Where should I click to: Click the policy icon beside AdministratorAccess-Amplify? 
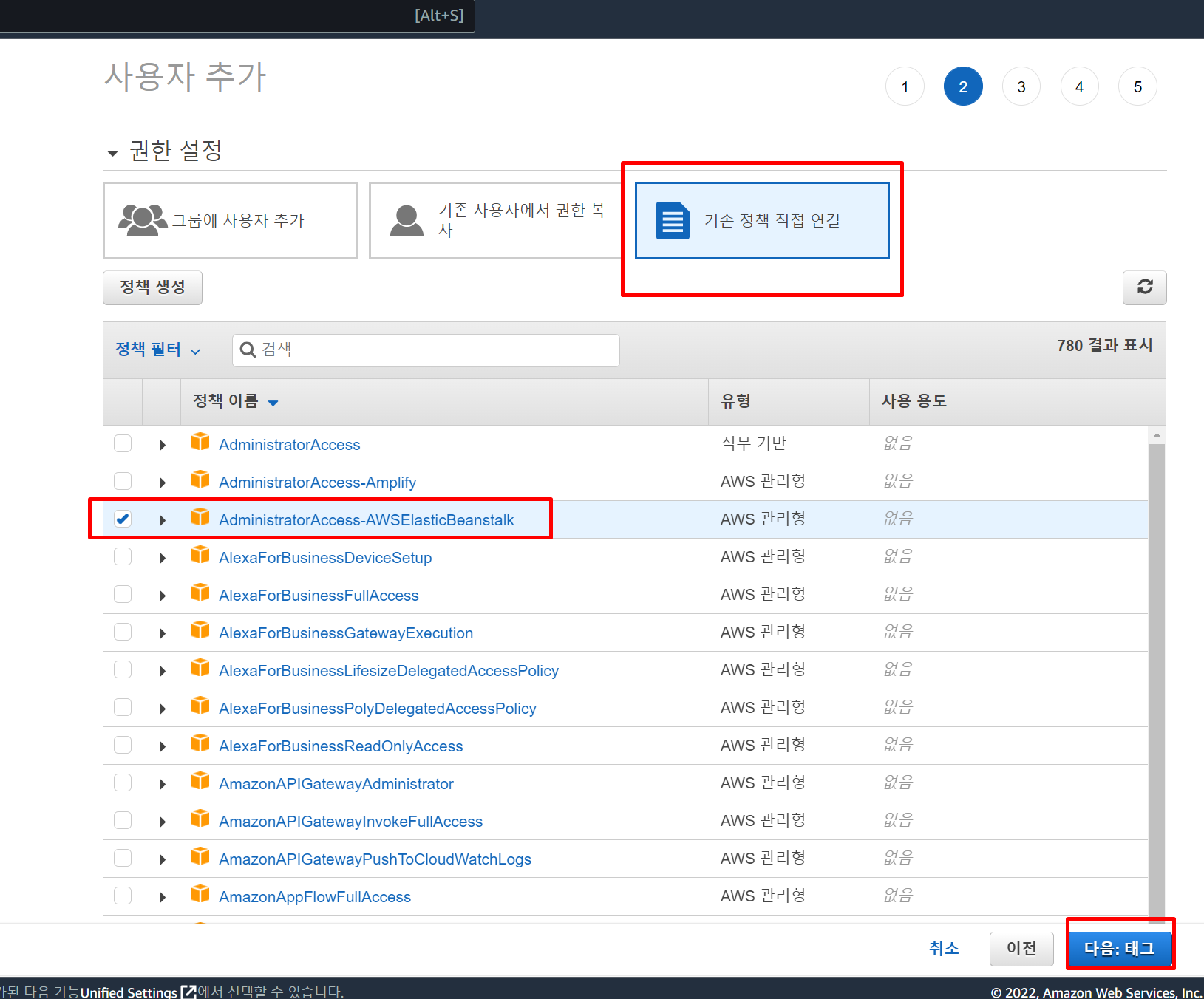(x=200, y=480)
